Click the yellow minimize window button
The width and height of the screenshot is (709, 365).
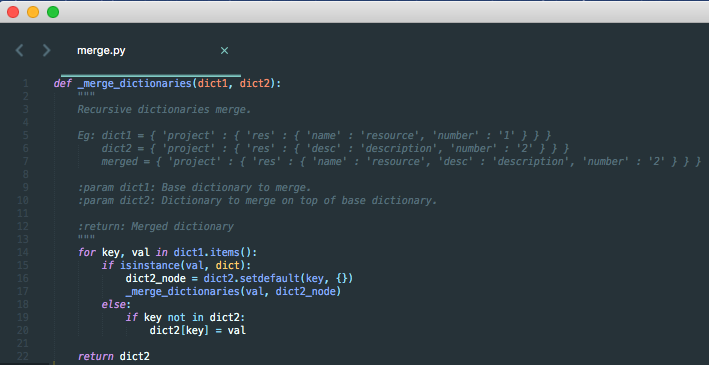[33, 12]
